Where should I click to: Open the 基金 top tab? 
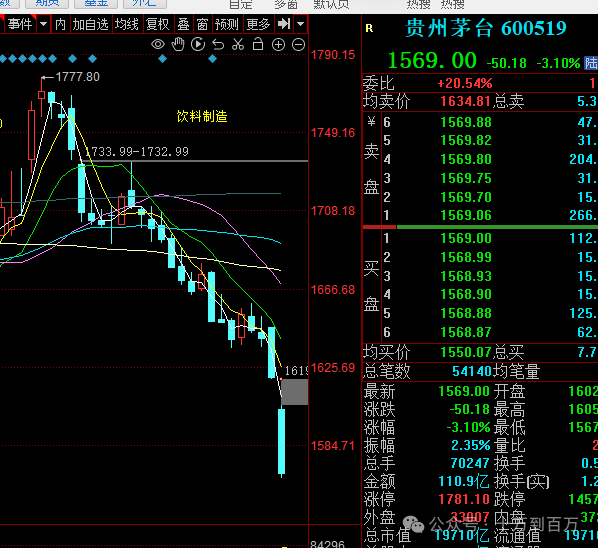point(96,4)
